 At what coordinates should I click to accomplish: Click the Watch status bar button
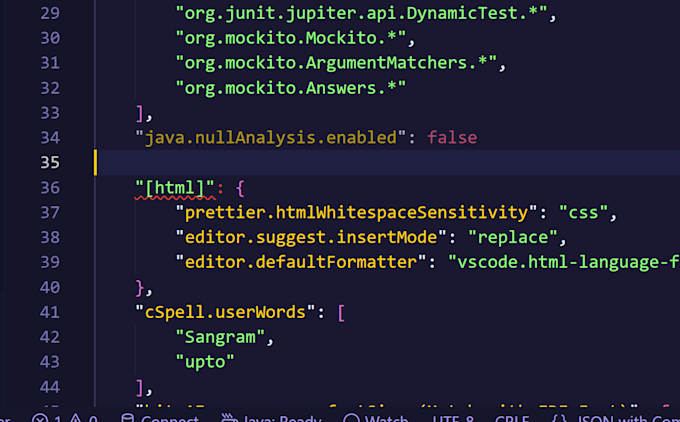376,419
